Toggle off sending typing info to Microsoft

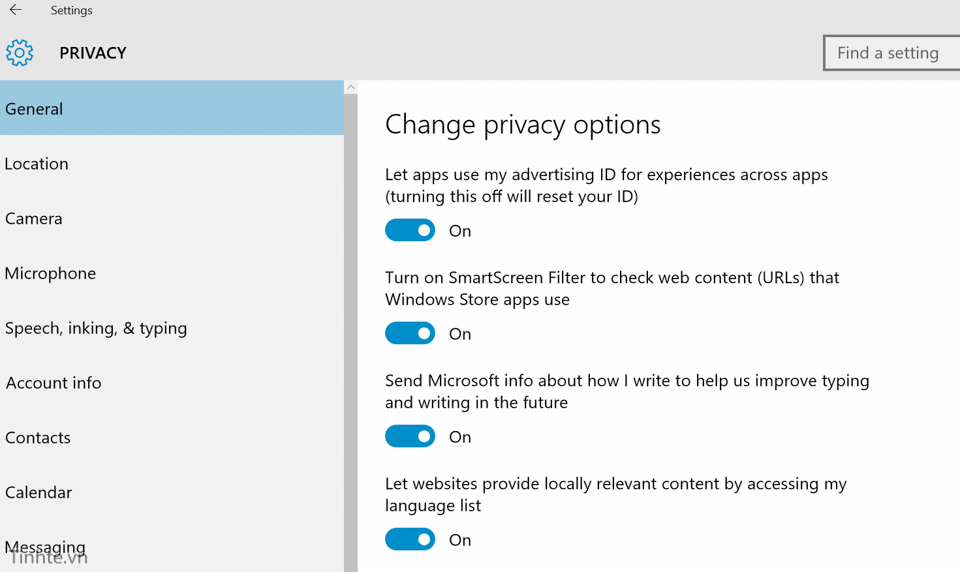click(410, 436)
